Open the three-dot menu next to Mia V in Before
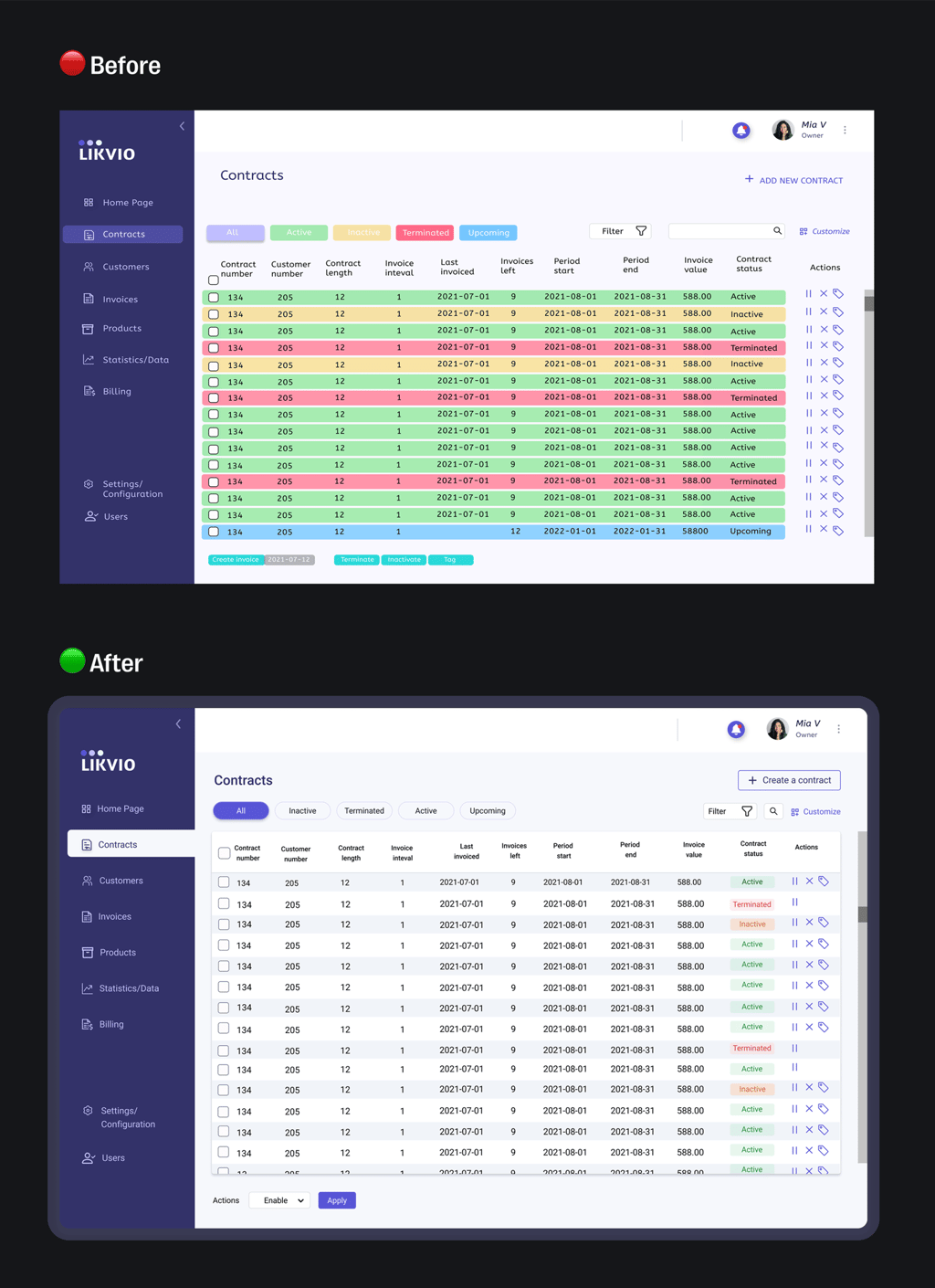This screenshot has height=1288, width=935. (x=845, y=130)
